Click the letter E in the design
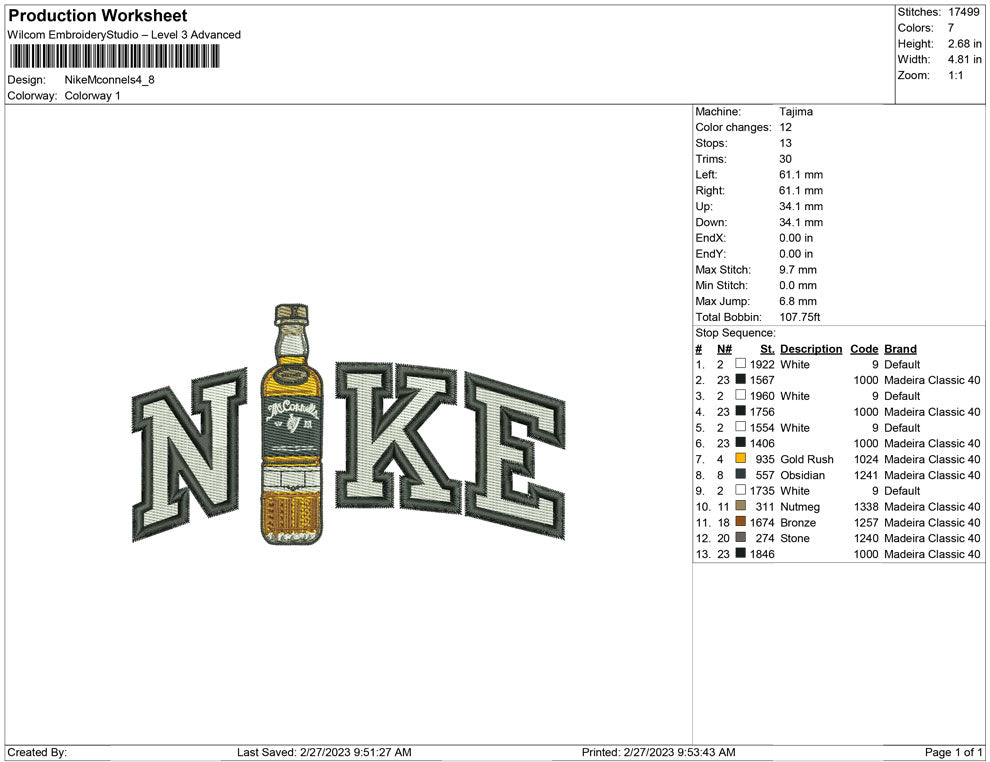This screenshot has height=762, width=990. point(515,456)
